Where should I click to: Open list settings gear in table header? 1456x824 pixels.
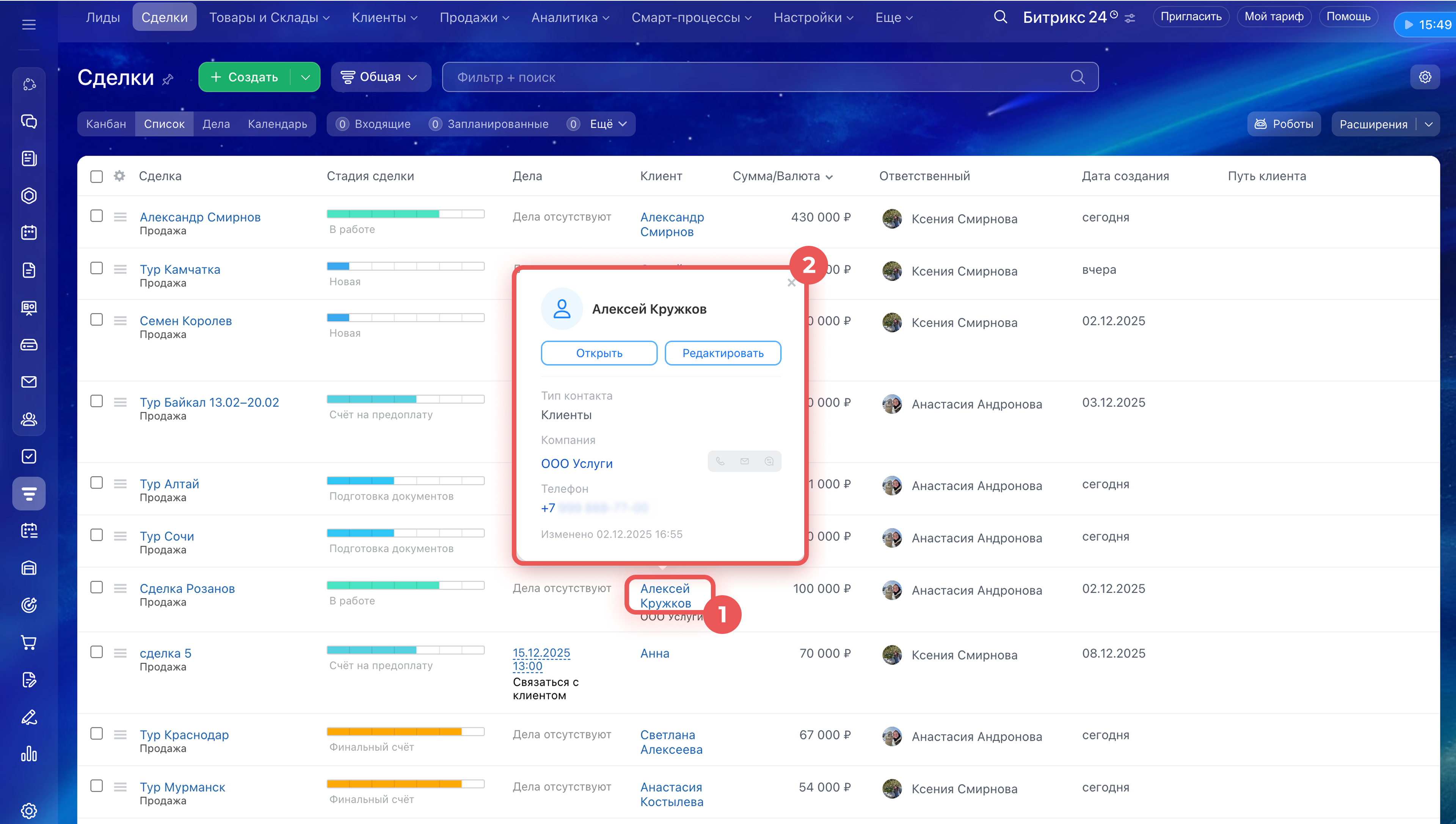[x=119, y=176]
